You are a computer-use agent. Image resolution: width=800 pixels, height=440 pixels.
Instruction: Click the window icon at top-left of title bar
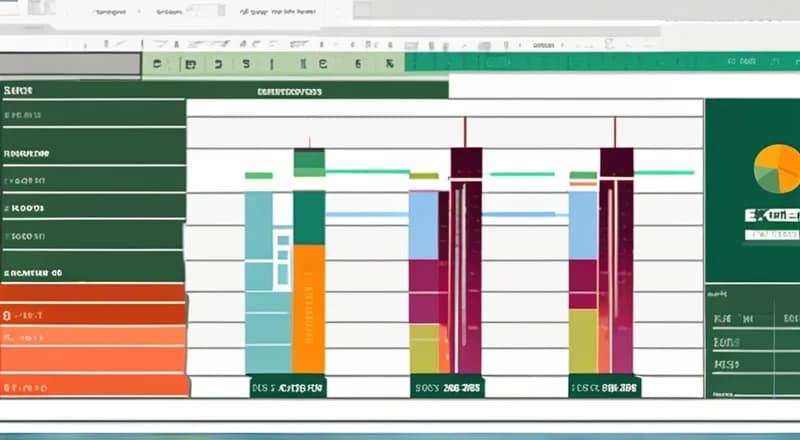pyautogui.click(x=40, y=8)
